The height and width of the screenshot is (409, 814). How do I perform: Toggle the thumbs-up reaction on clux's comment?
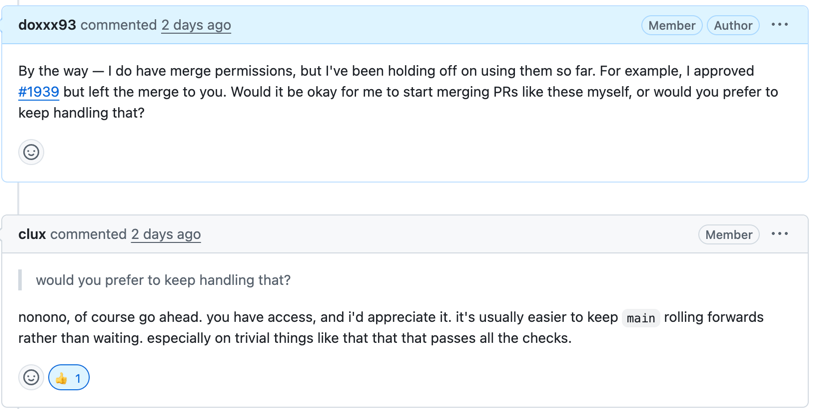(x=69, y=377)
